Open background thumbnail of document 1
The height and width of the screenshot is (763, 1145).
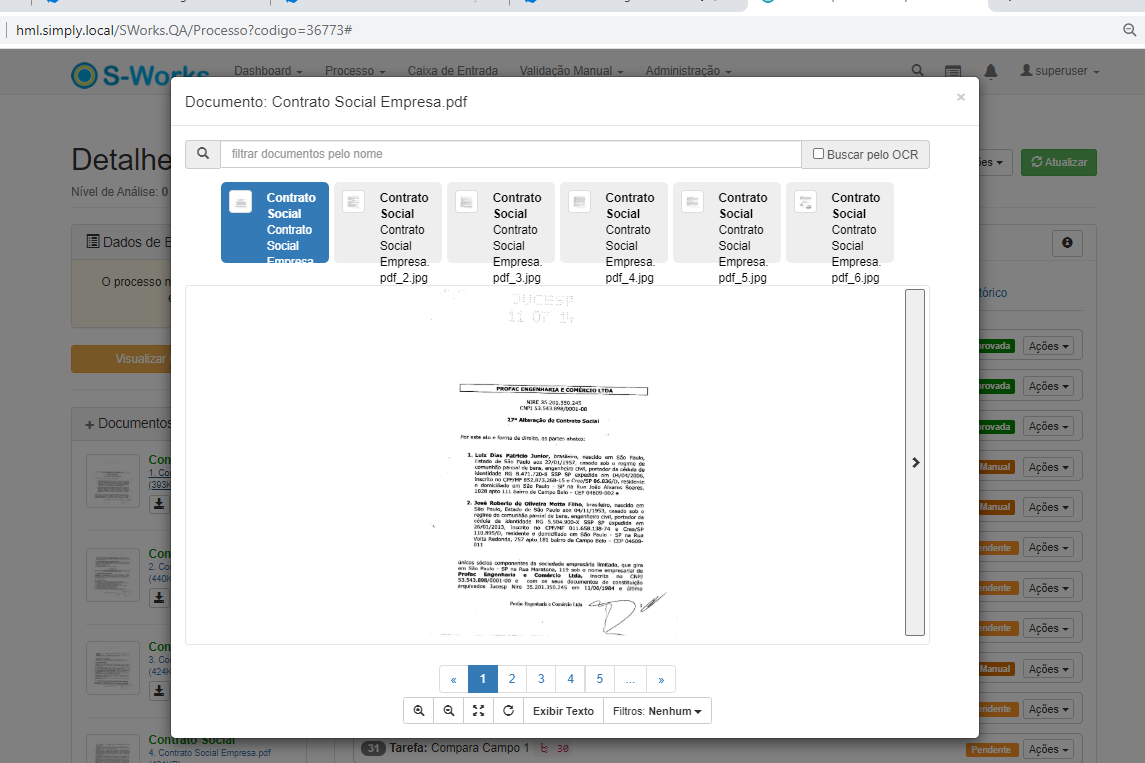(x=113, y=480)
